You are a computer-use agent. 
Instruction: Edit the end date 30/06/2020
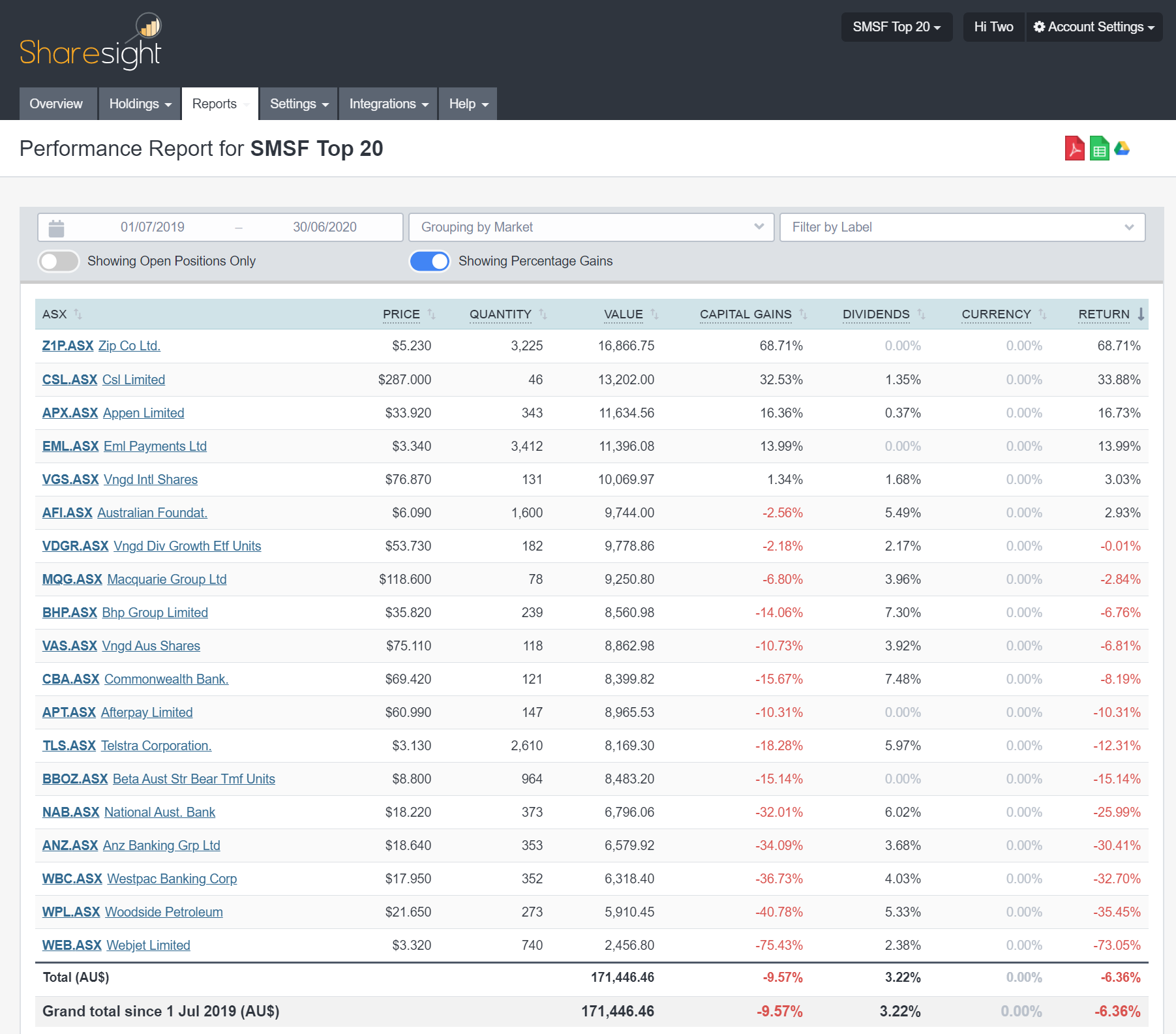[x=325, y=228]
